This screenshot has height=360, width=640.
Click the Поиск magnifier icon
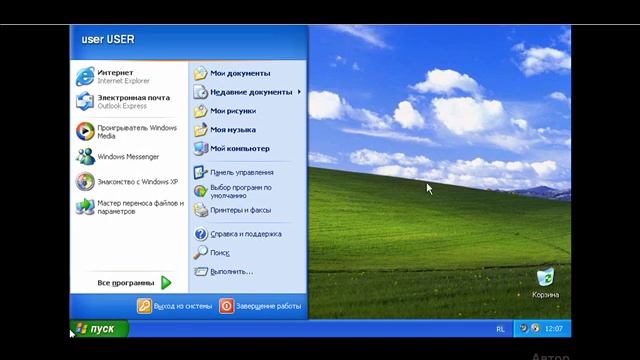200,253
